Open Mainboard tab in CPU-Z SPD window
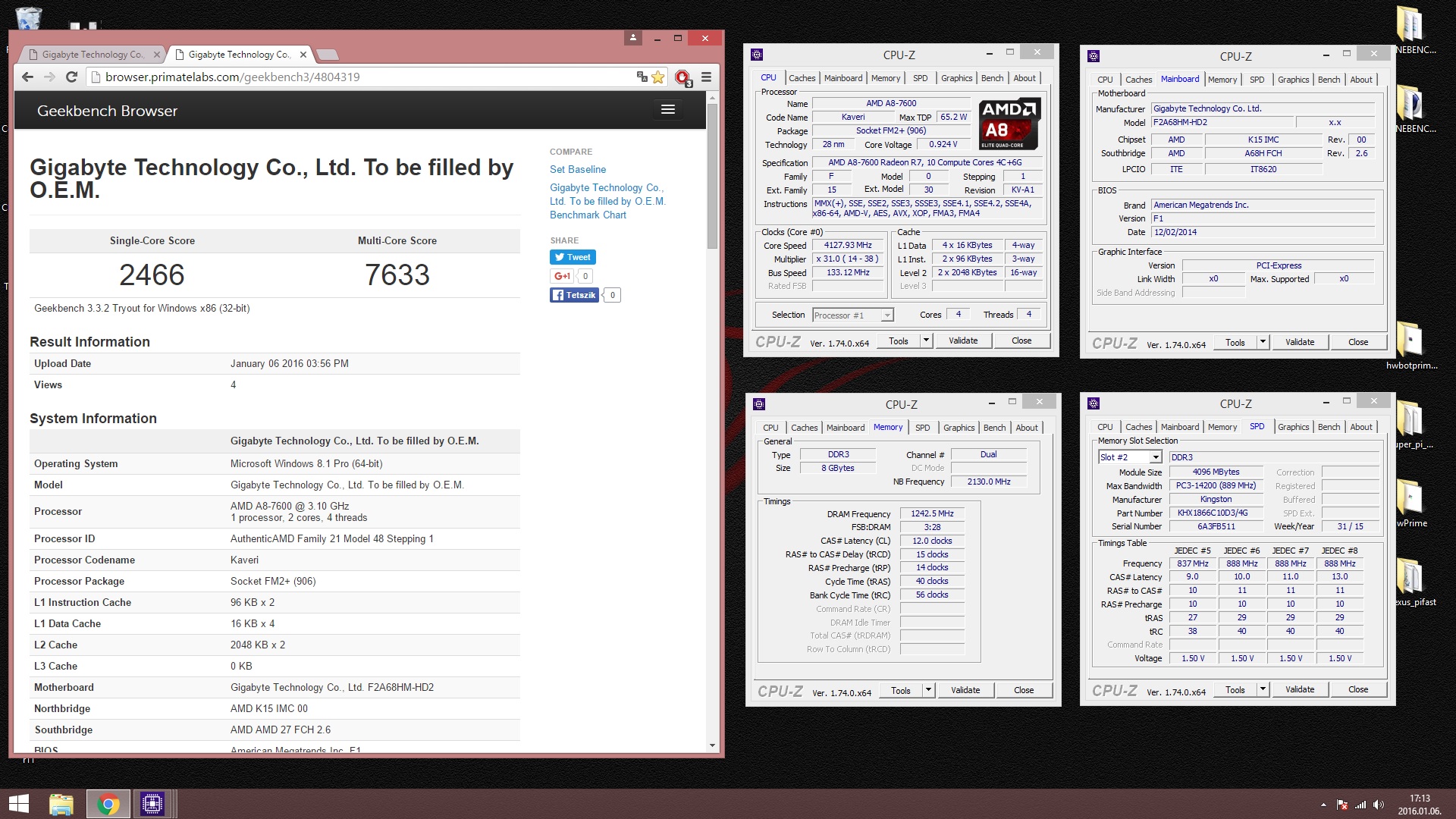The height and width of the screenshot is (819, 1456). pos(1179,427)
